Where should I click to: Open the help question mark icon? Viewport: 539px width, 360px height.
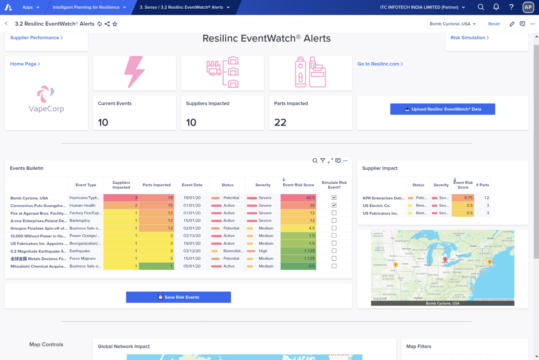point(511,7)
